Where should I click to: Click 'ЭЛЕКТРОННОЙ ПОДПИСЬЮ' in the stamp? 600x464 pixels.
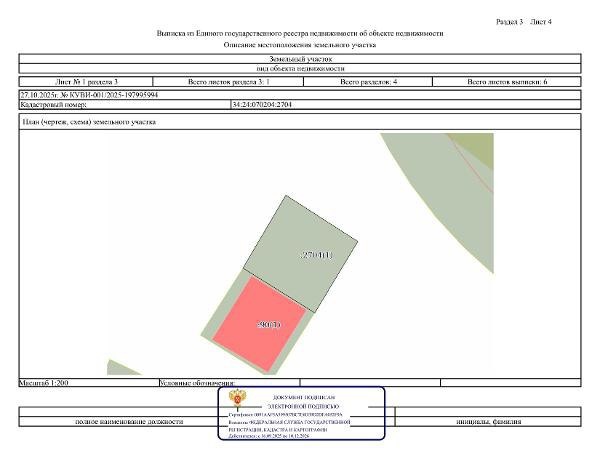(x=303, y=407)
